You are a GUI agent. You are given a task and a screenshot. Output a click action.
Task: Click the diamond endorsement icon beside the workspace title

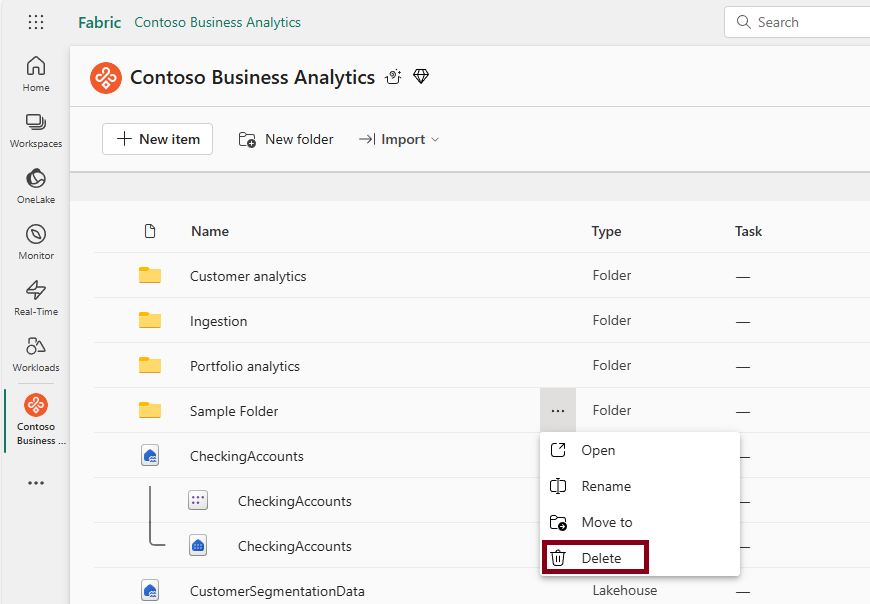pyautogui.click(x=421, y=76)
